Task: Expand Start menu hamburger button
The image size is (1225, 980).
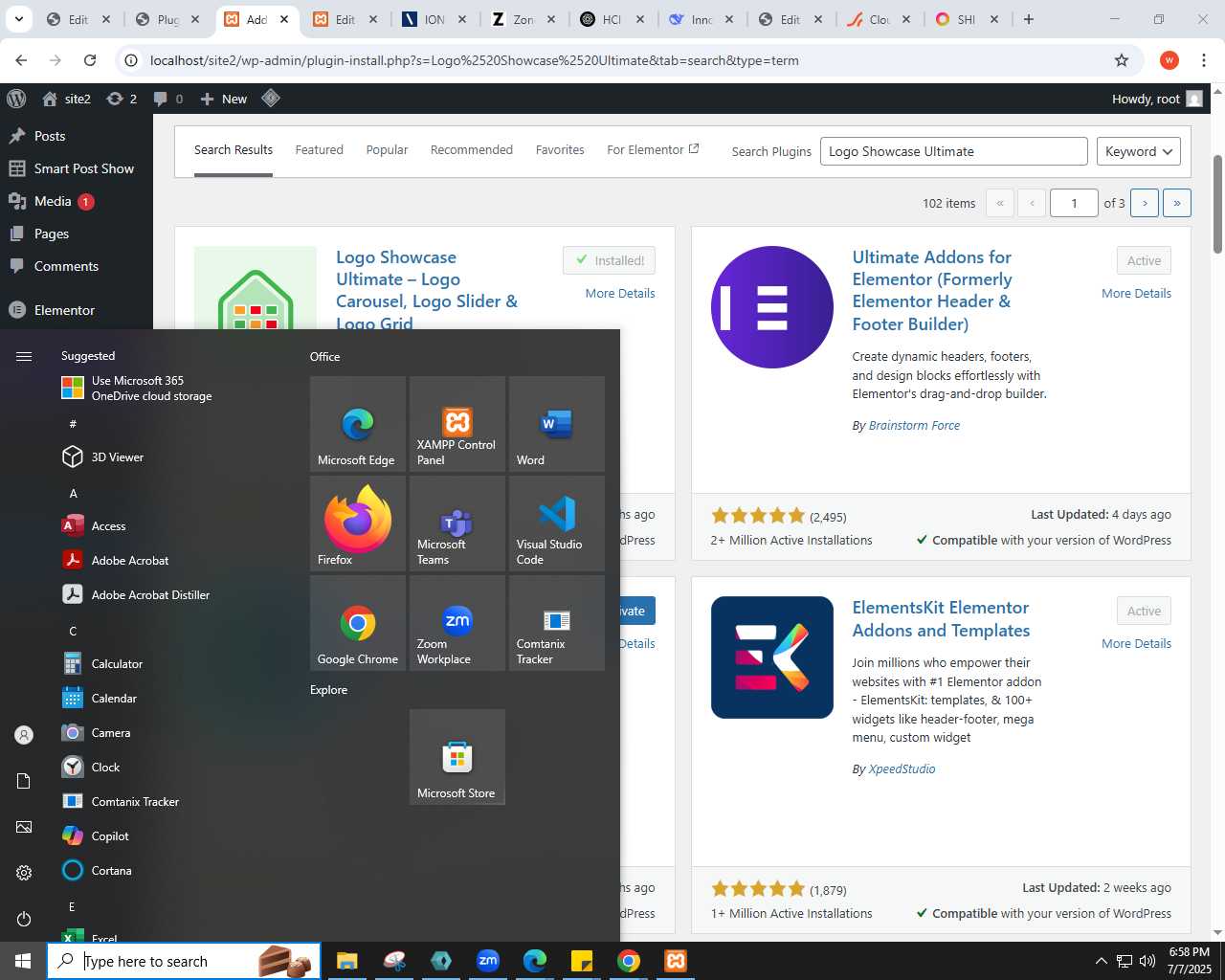Action: coord(24,356)
